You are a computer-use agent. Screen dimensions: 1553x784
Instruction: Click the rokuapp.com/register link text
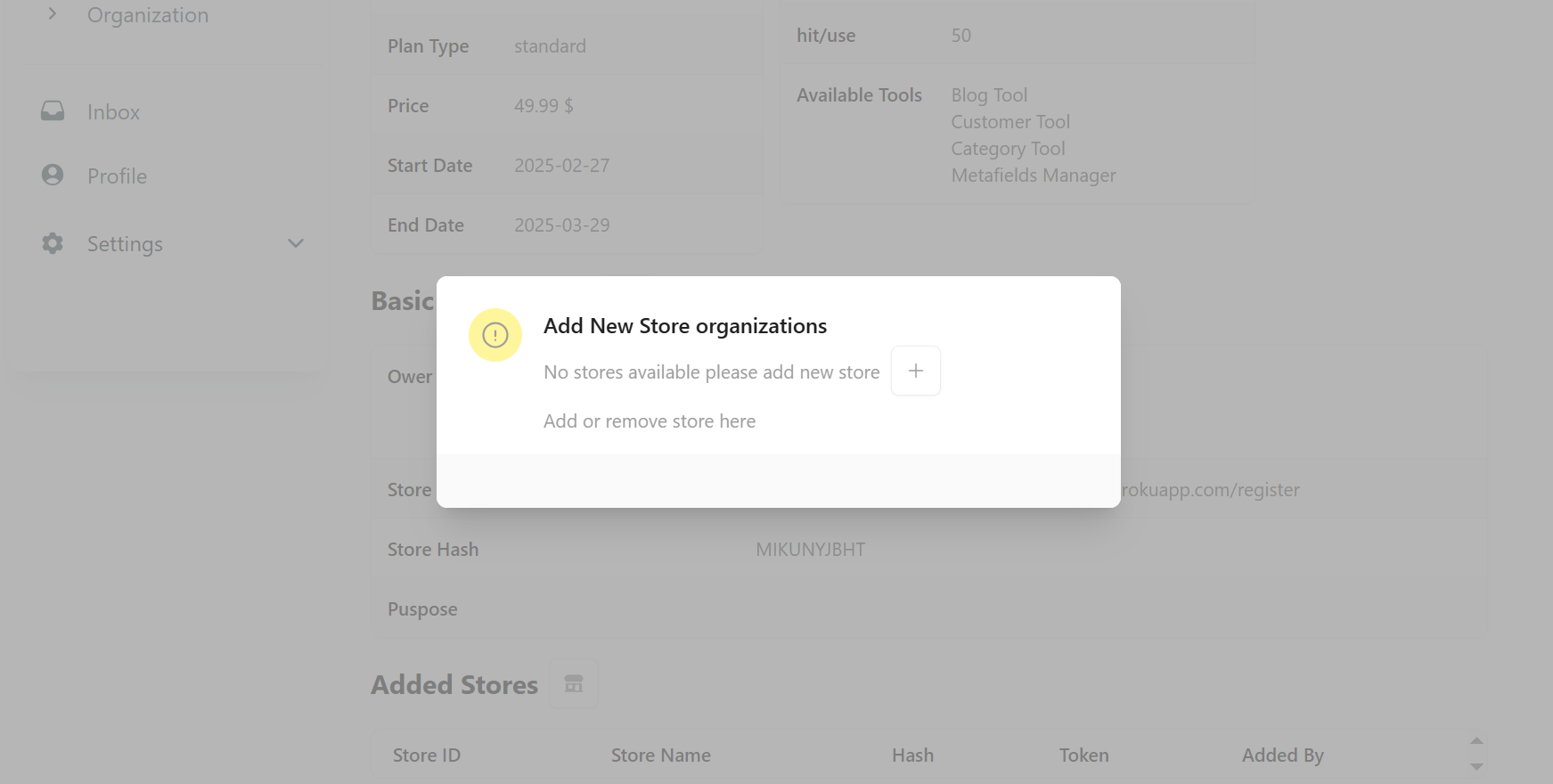coord(1210,490)
